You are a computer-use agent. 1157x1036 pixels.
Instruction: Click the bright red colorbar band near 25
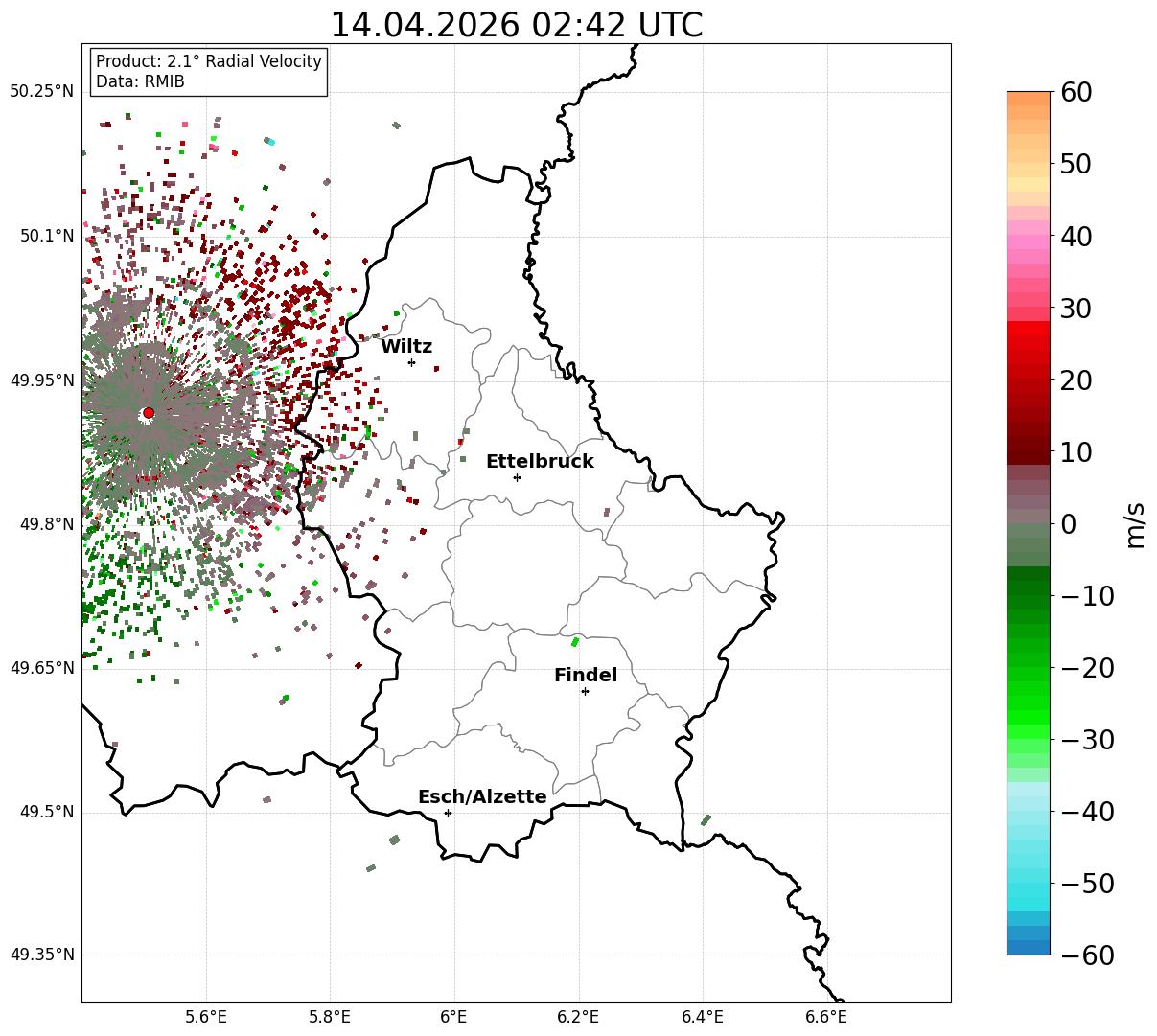(x=1029, y=343)
